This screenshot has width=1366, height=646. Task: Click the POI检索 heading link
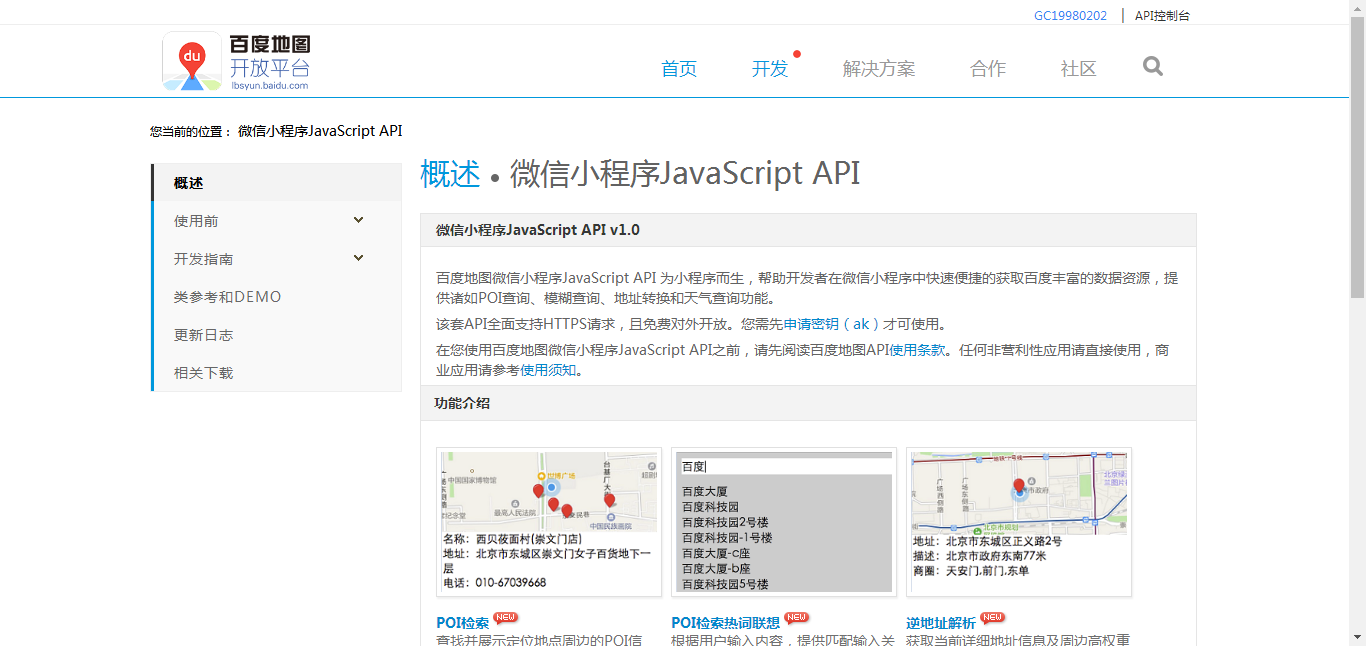pos(463,623)
